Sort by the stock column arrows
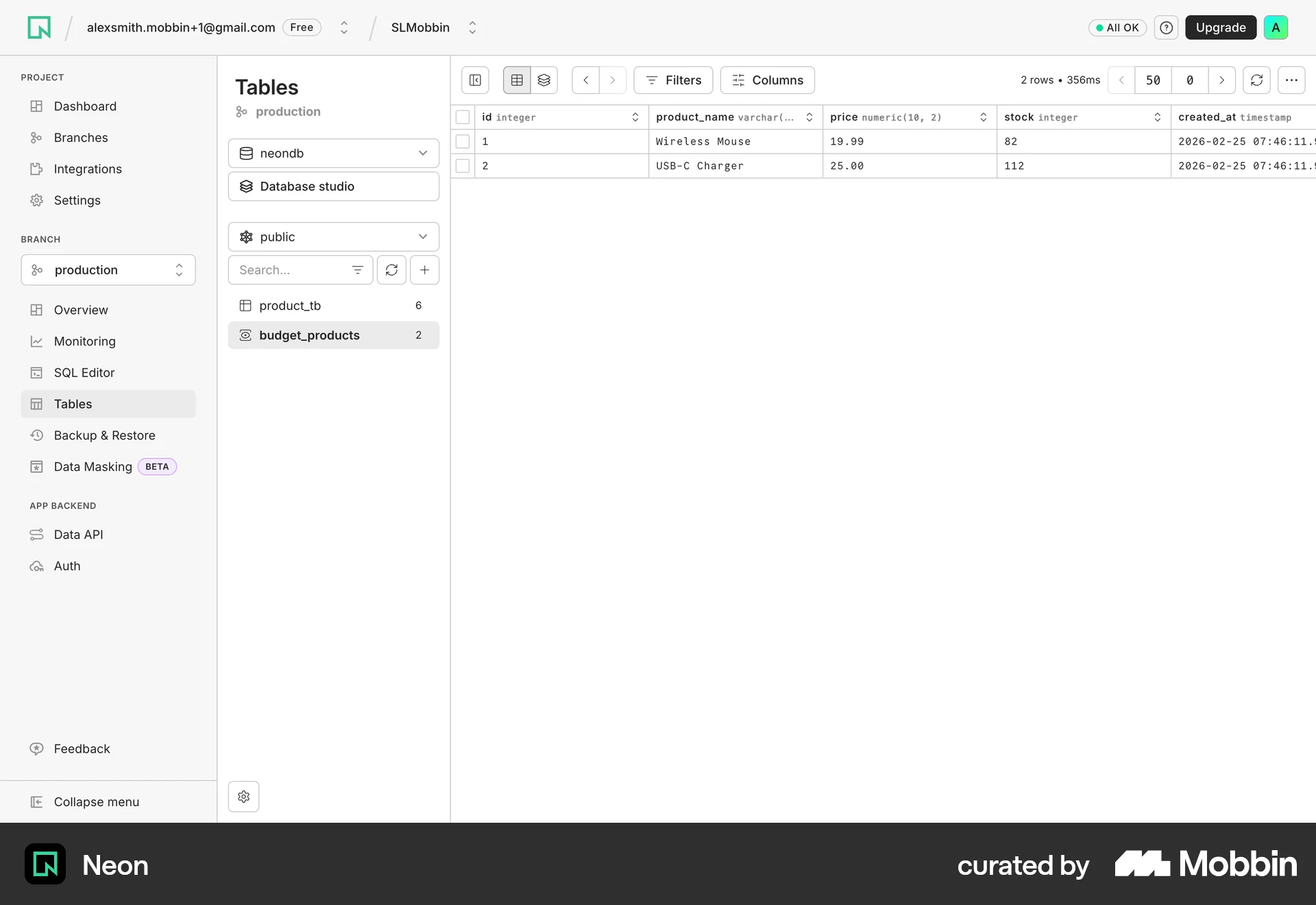Screen dimensions: 1316x905 click(x=1158, y=117)
